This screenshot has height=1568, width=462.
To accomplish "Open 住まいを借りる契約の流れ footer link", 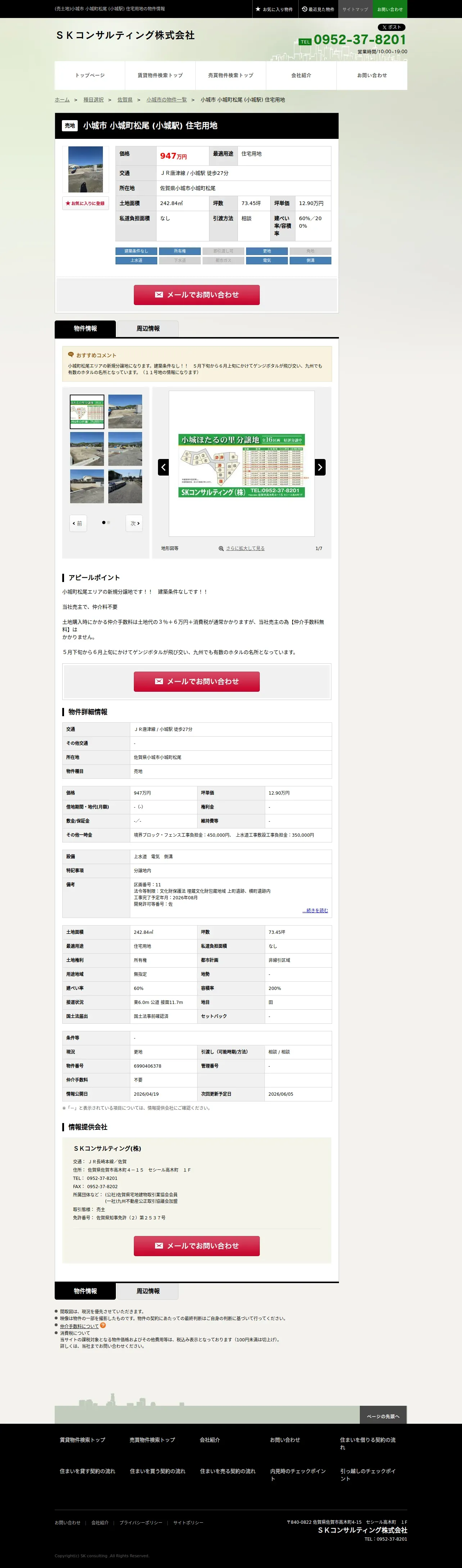I will pyautogui.click(x=368, y=1443).
